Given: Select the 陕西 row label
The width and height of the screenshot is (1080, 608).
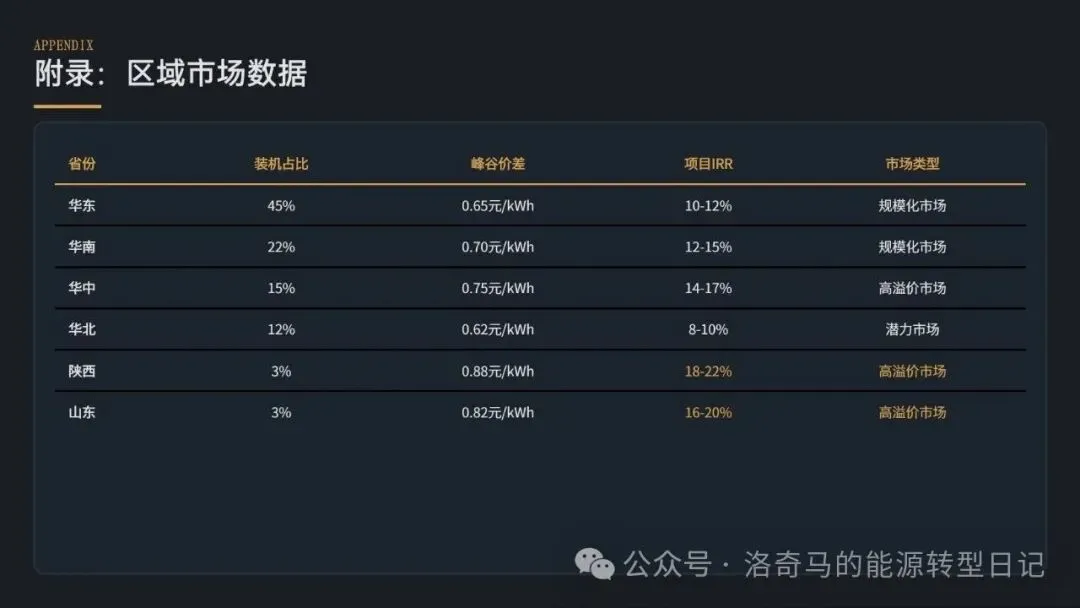Looking at the screenshot, I should 82,371.
